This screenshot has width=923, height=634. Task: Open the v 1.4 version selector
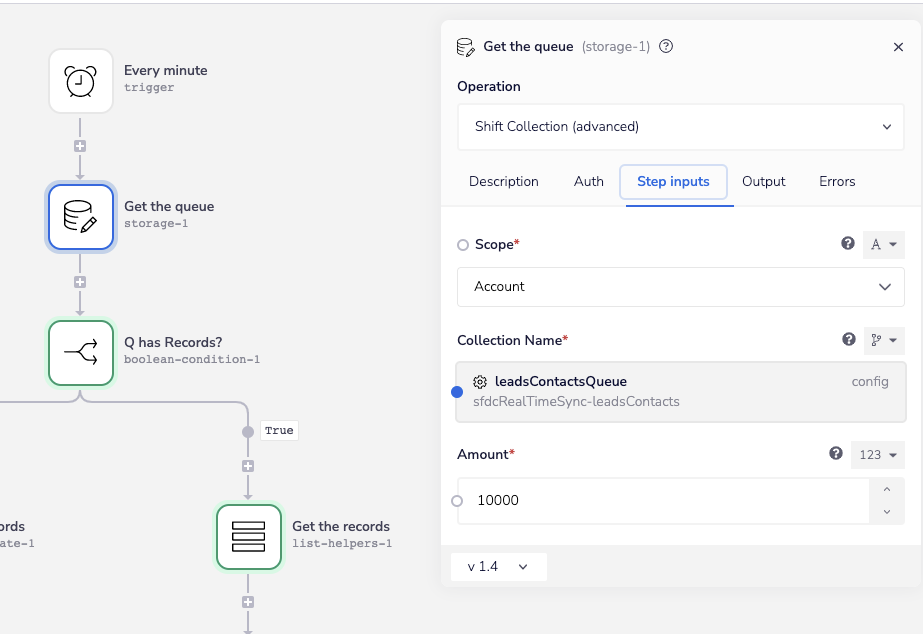(x=498, y=567)
